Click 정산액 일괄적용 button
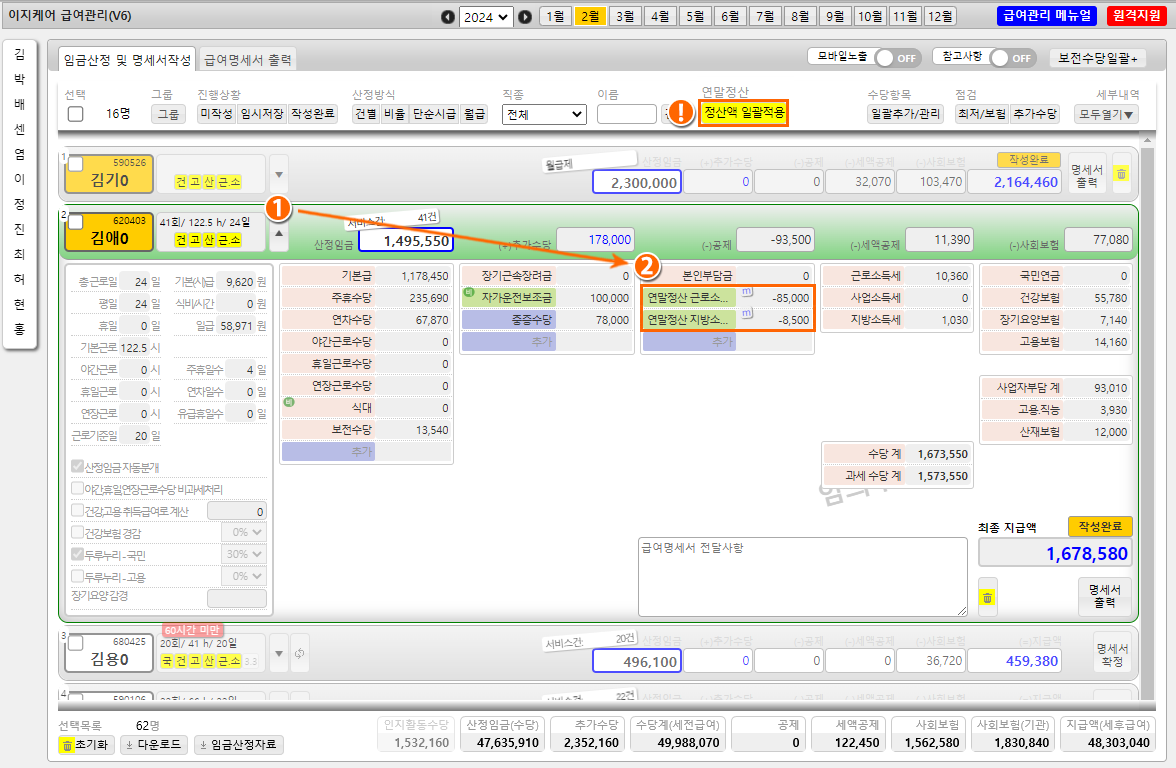 coord(744,112)
